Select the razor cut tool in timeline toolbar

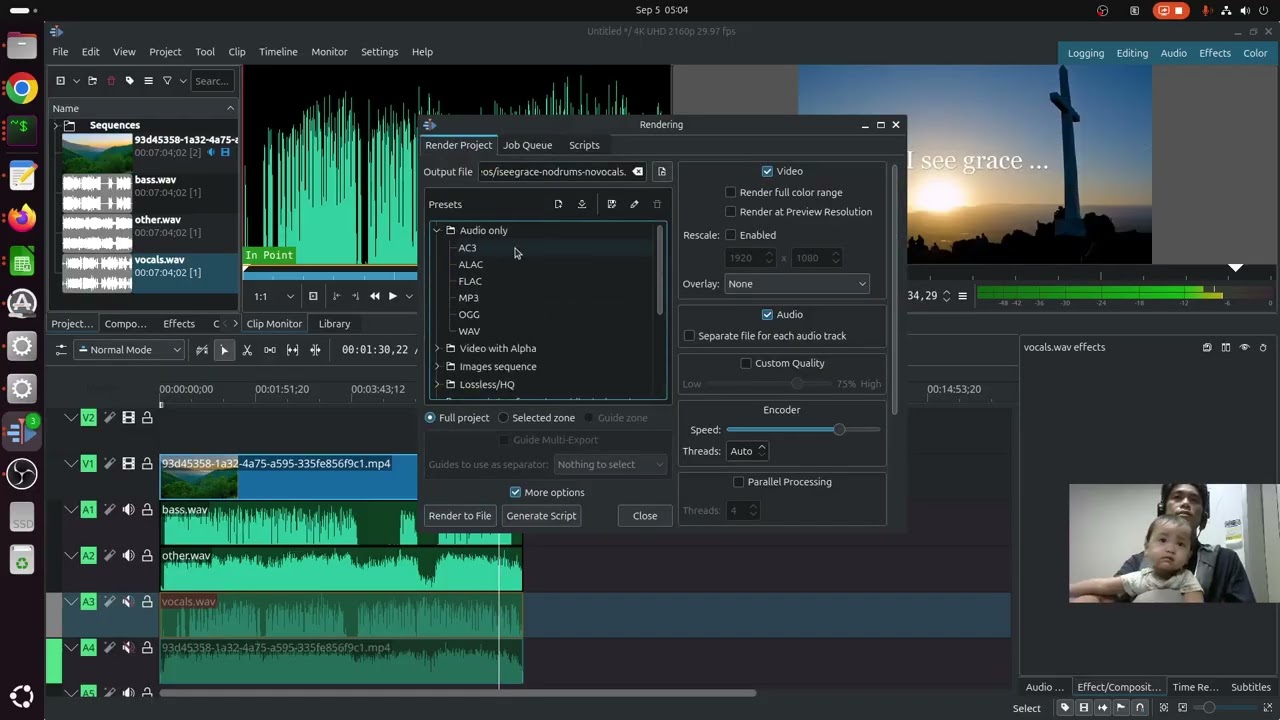(x=247, y=350)
